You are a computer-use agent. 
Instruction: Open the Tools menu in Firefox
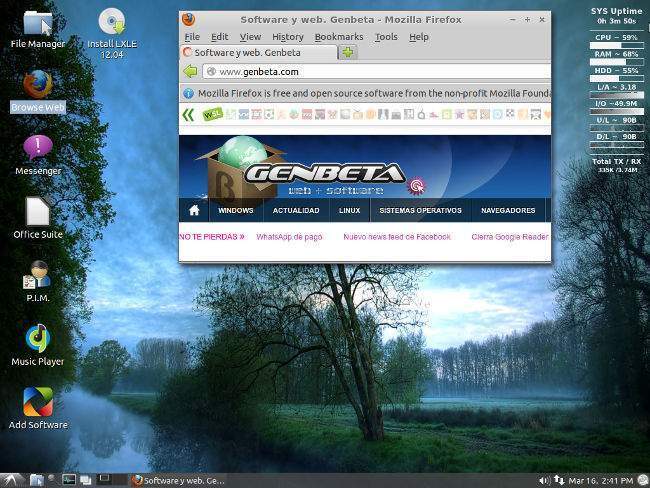pos(386,37)
